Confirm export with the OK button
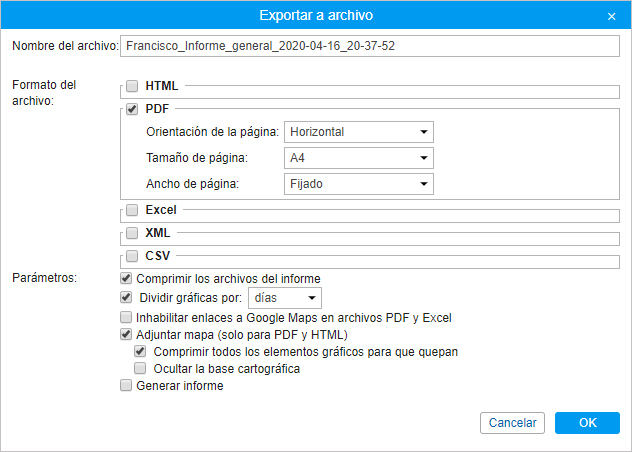This screenshot has height=452, width=632. click(x=587, y=423)
